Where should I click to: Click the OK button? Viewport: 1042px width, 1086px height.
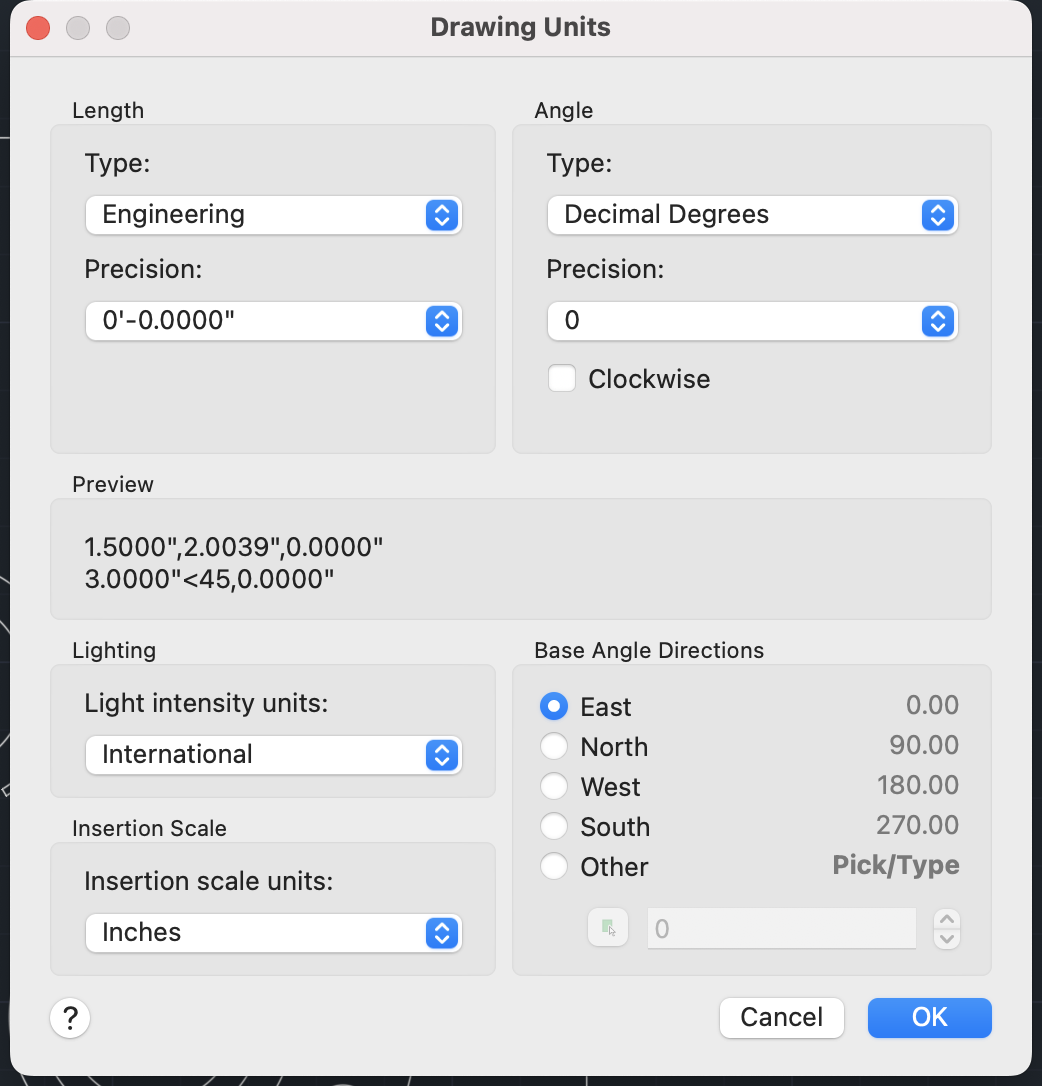click(x=929, y=1018)
